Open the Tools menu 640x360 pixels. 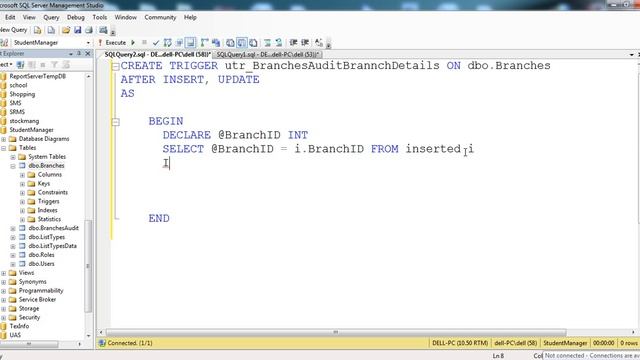pyautogui.click(x=100, y=17)
